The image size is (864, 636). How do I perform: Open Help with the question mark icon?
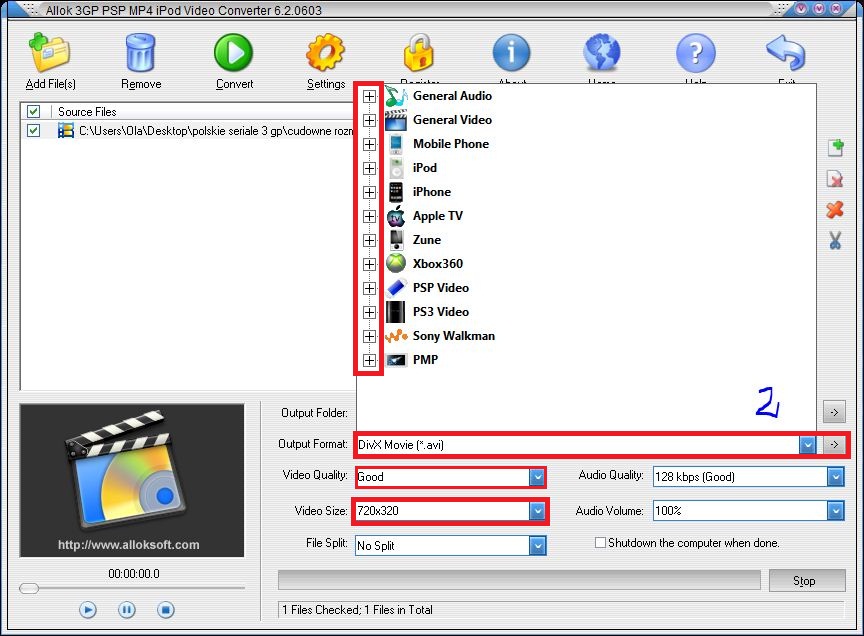pos(695,53)
